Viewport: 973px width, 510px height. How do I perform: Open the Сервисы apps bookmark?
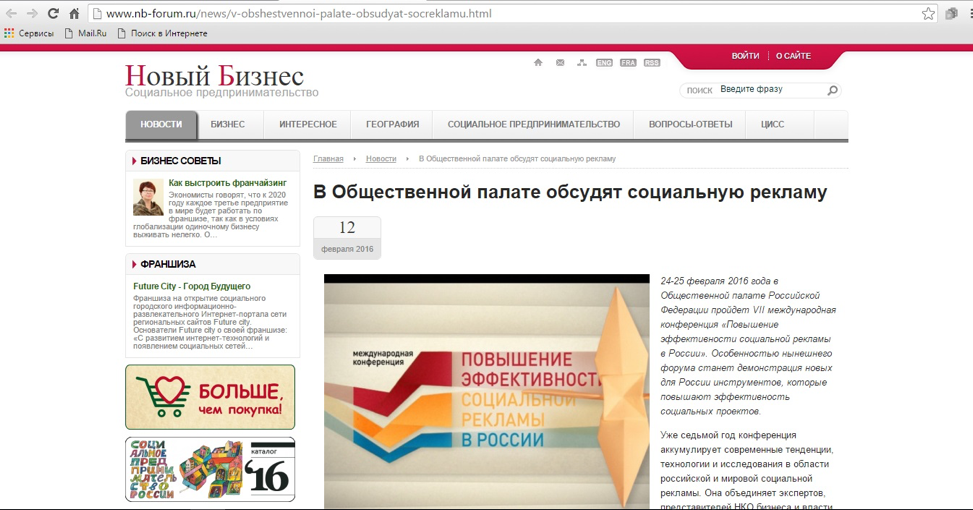(x=29, y=34)
